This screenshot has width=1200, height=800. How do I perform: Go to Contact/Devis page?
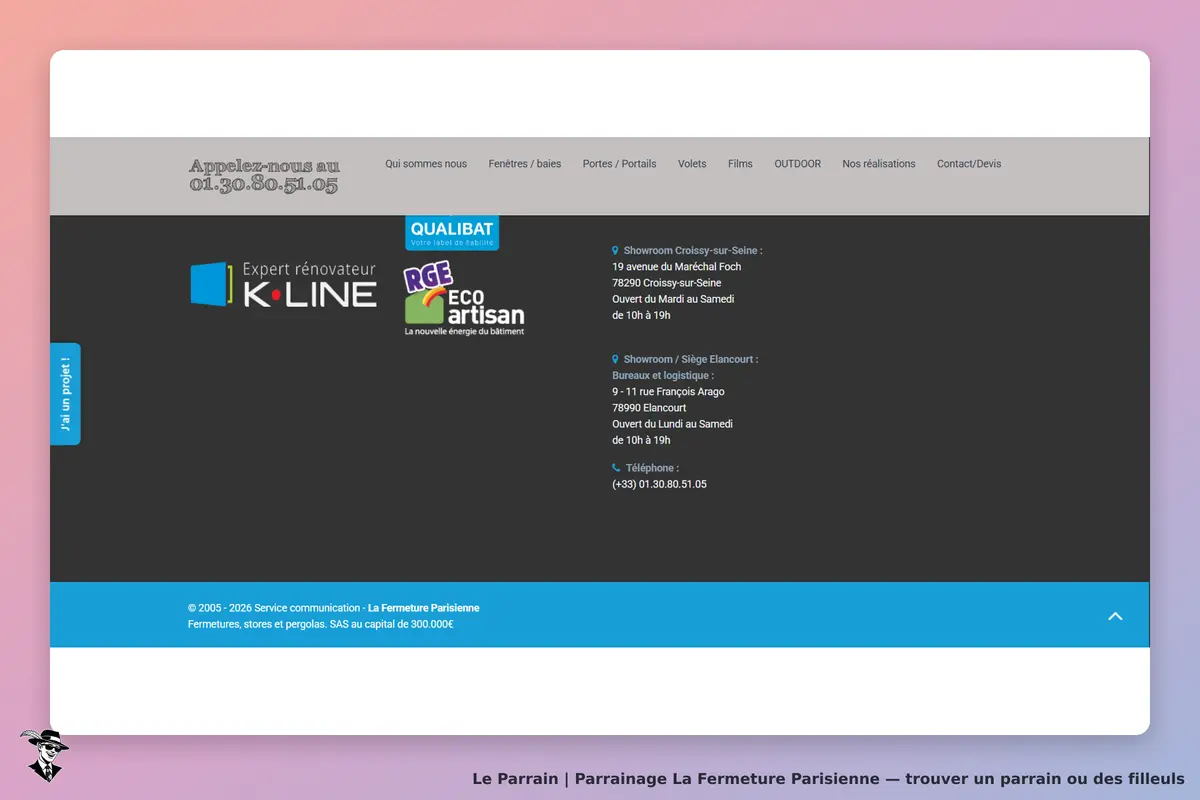tap(969, 164)
